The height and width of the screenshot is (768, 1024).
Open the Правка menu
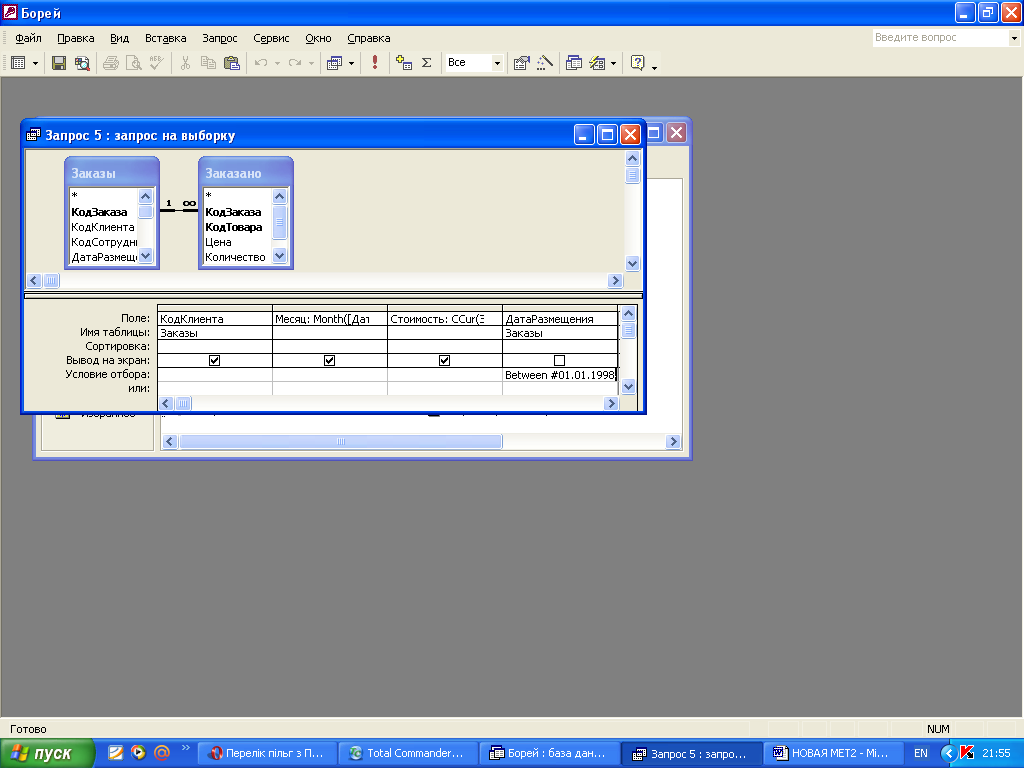(76, 39)
